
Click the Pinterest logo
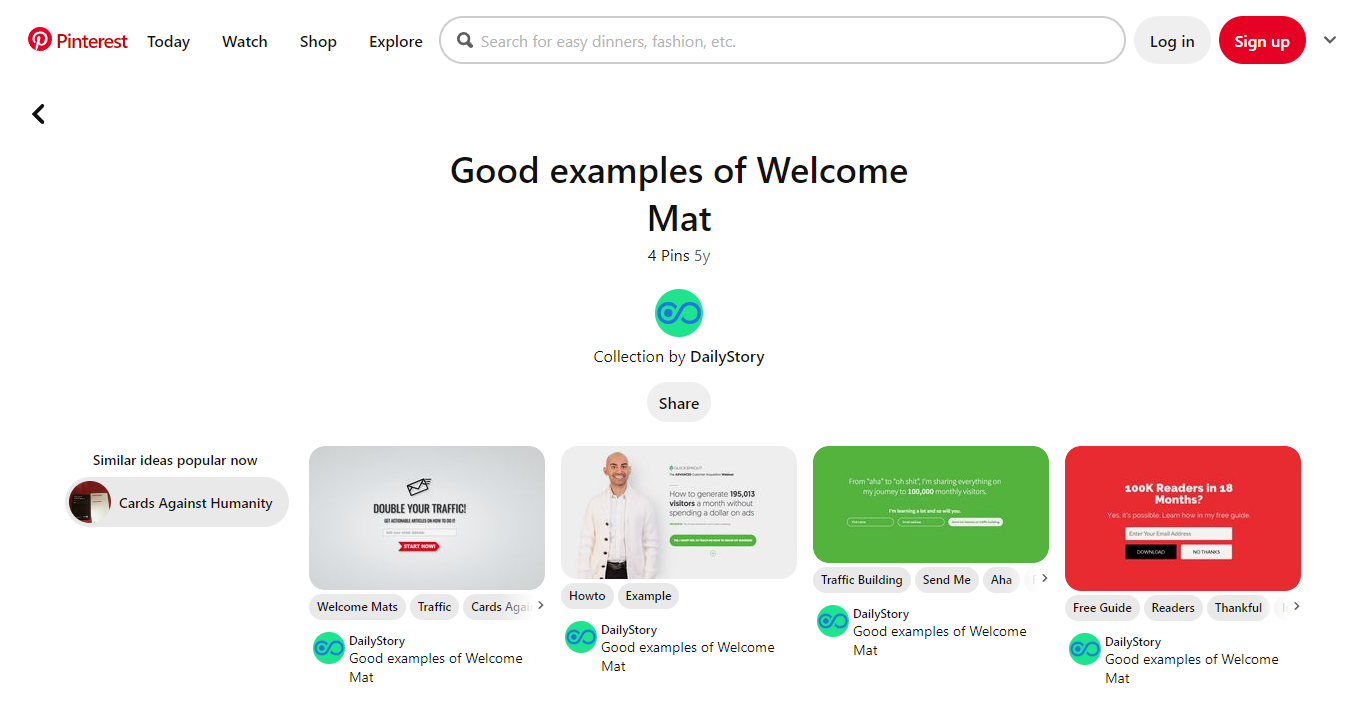[76, 40]
